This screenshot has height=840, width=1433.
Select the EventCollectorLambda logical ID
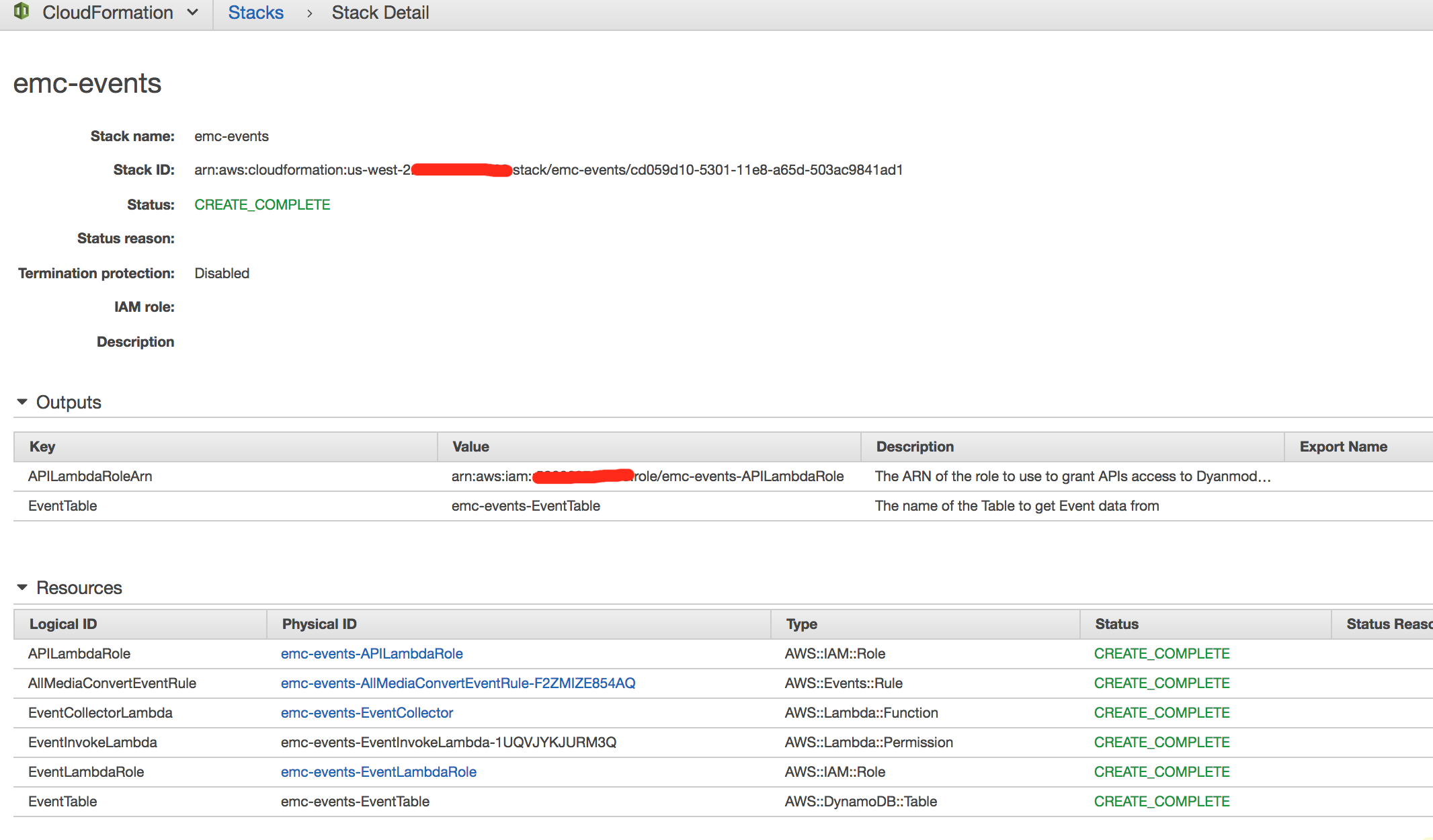pyautogui.click(x=100, y=713)
